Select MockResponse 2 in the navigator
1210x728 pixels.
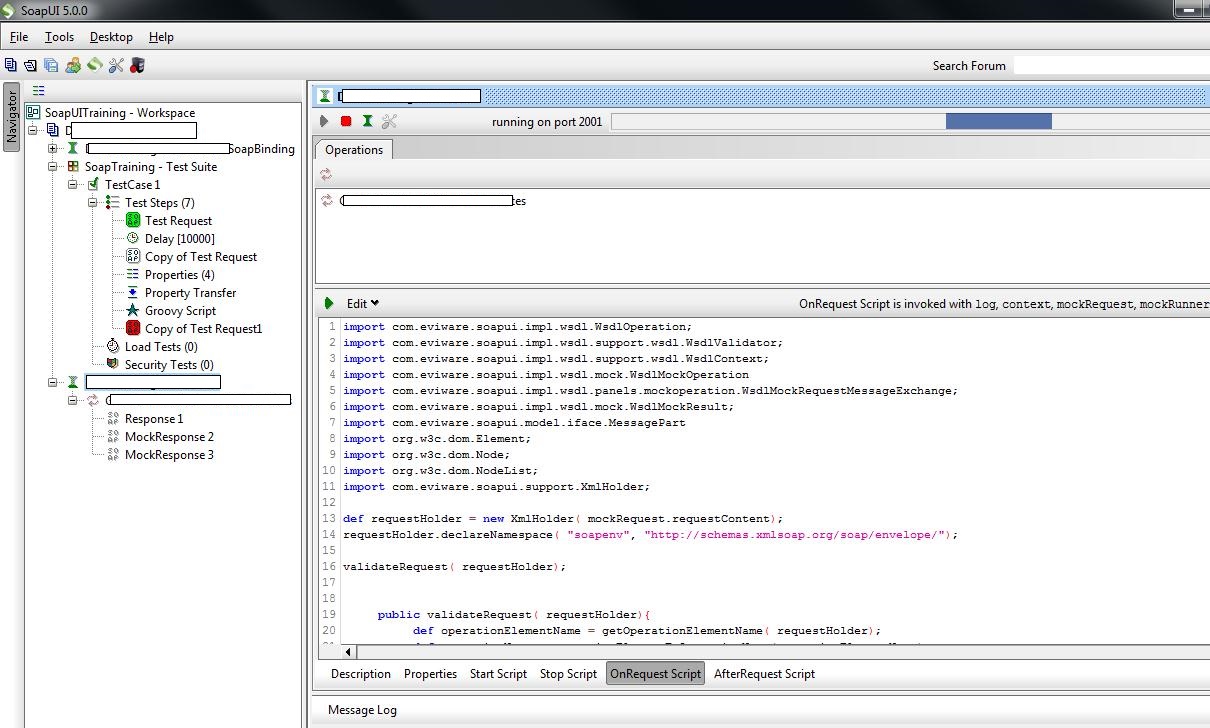pos(169,436)
